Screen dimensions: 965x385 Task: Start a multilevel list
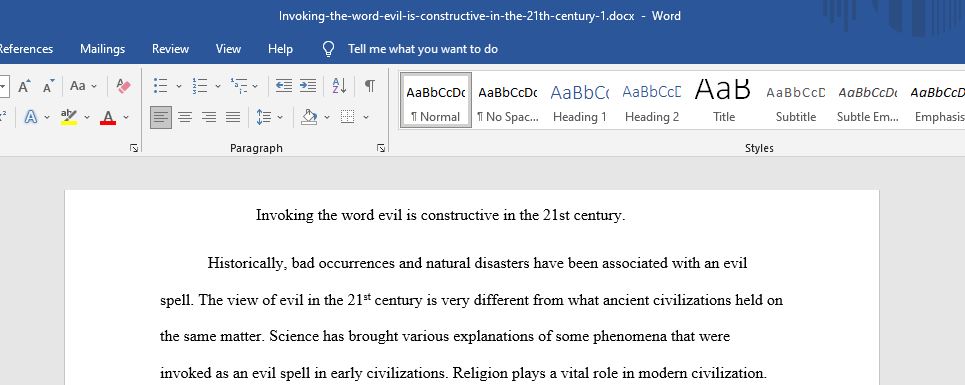point(239,86)
